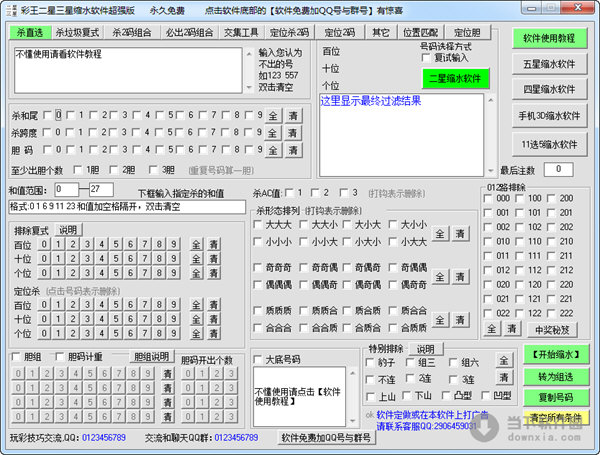The height and width of the screenshot is (455, 600).
Task: Click top input box scrollbar up arrow
Action: pyautogui.click(x=249, y=54)
